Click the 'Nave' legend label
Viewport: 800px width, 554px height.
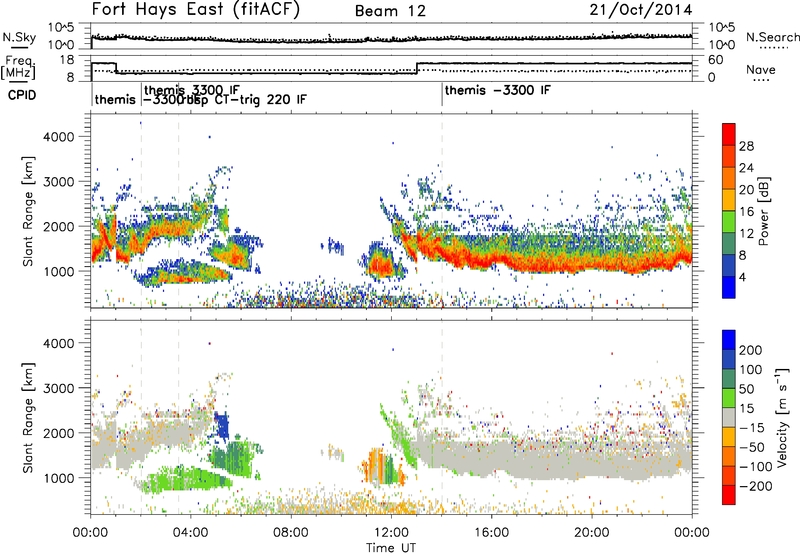[x=761, y=69]
